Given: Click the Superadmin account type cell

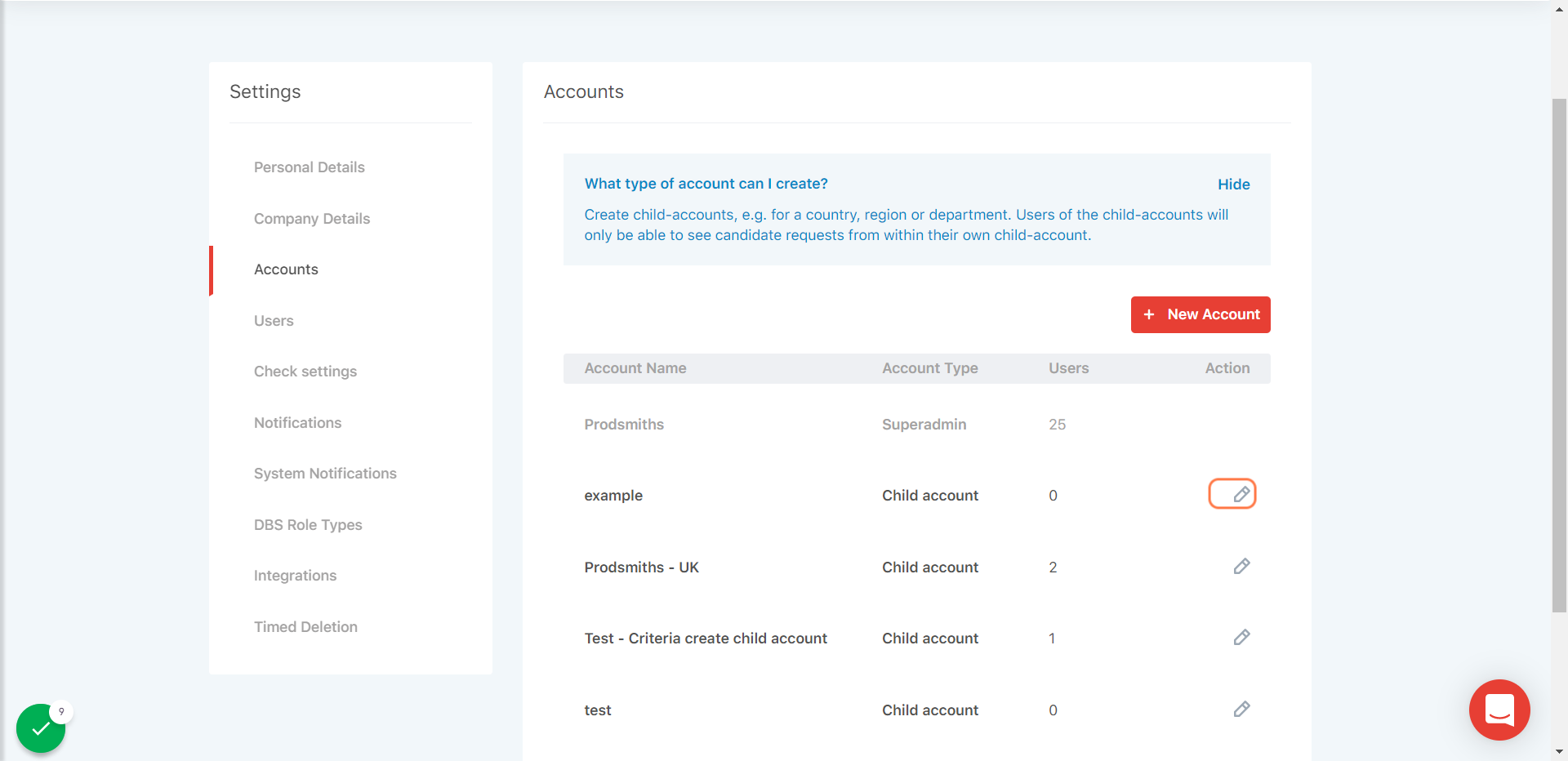Looking at the screenshot, I should tap(924, 425).
